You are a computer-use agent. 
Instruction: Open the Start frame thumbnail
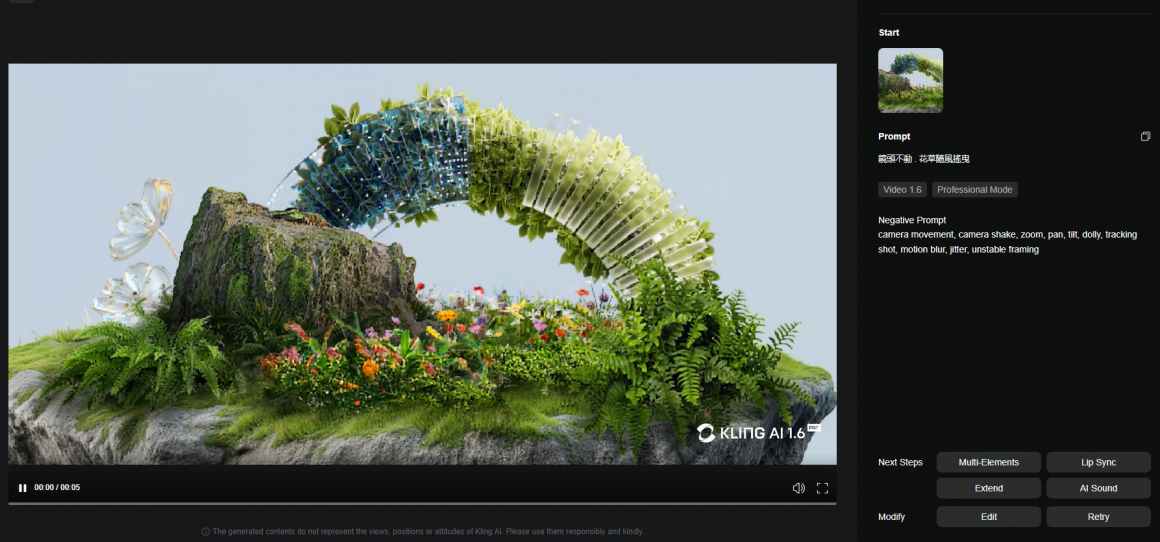coord(910,80)
